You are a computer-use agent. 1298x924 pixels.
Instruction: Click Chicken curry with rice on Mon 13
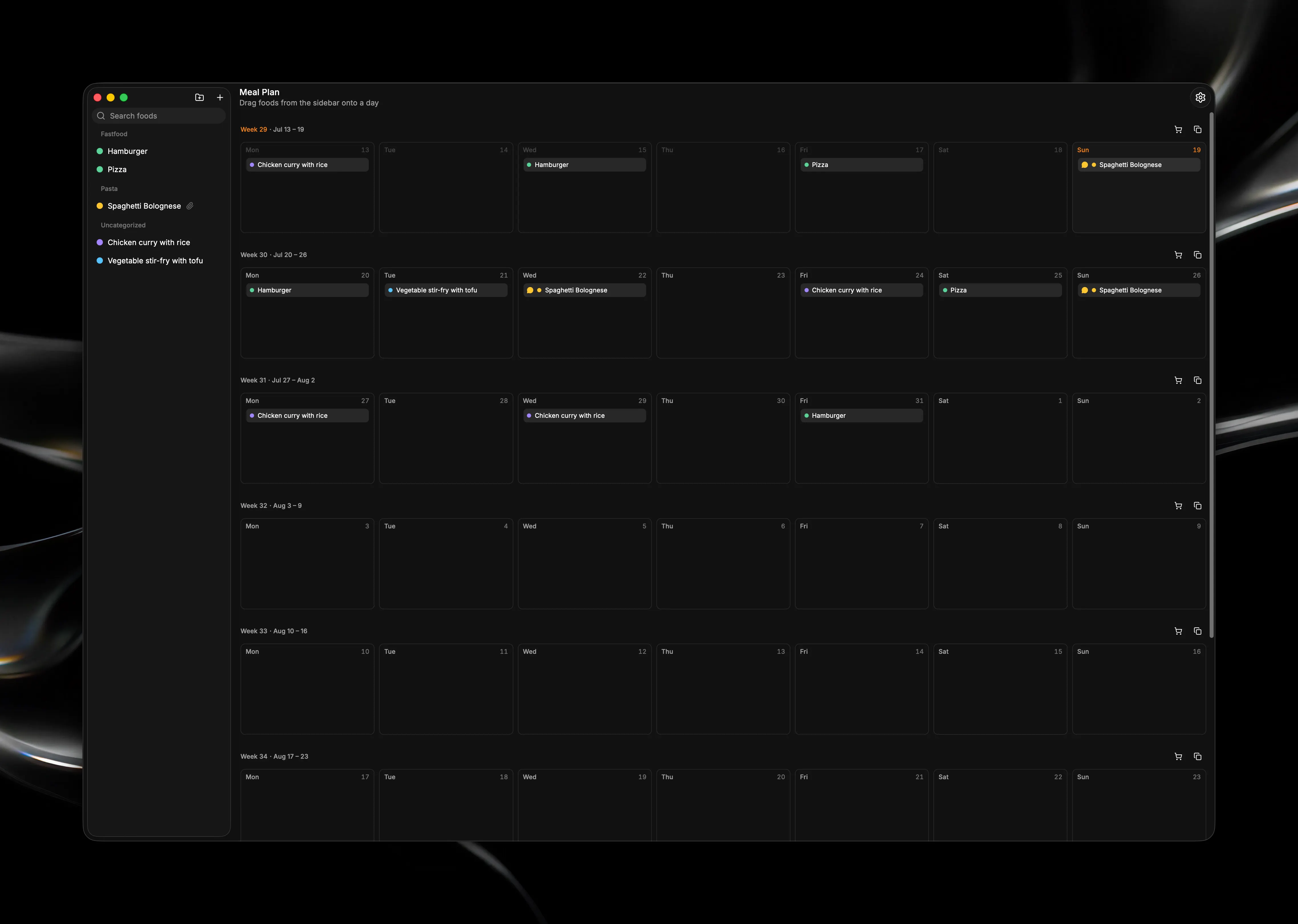[307, 165]
